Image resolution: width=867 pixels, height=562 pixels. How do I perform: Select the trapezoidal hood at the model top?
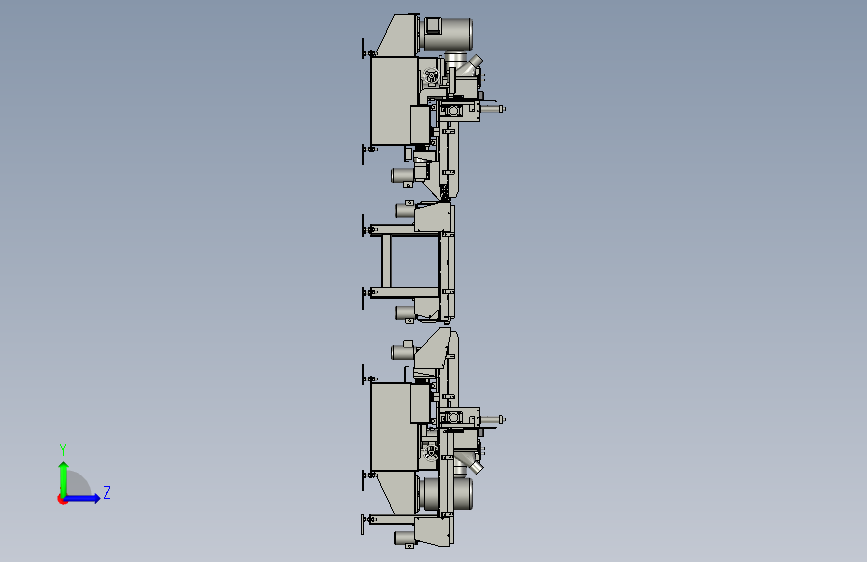click(397, 36)
